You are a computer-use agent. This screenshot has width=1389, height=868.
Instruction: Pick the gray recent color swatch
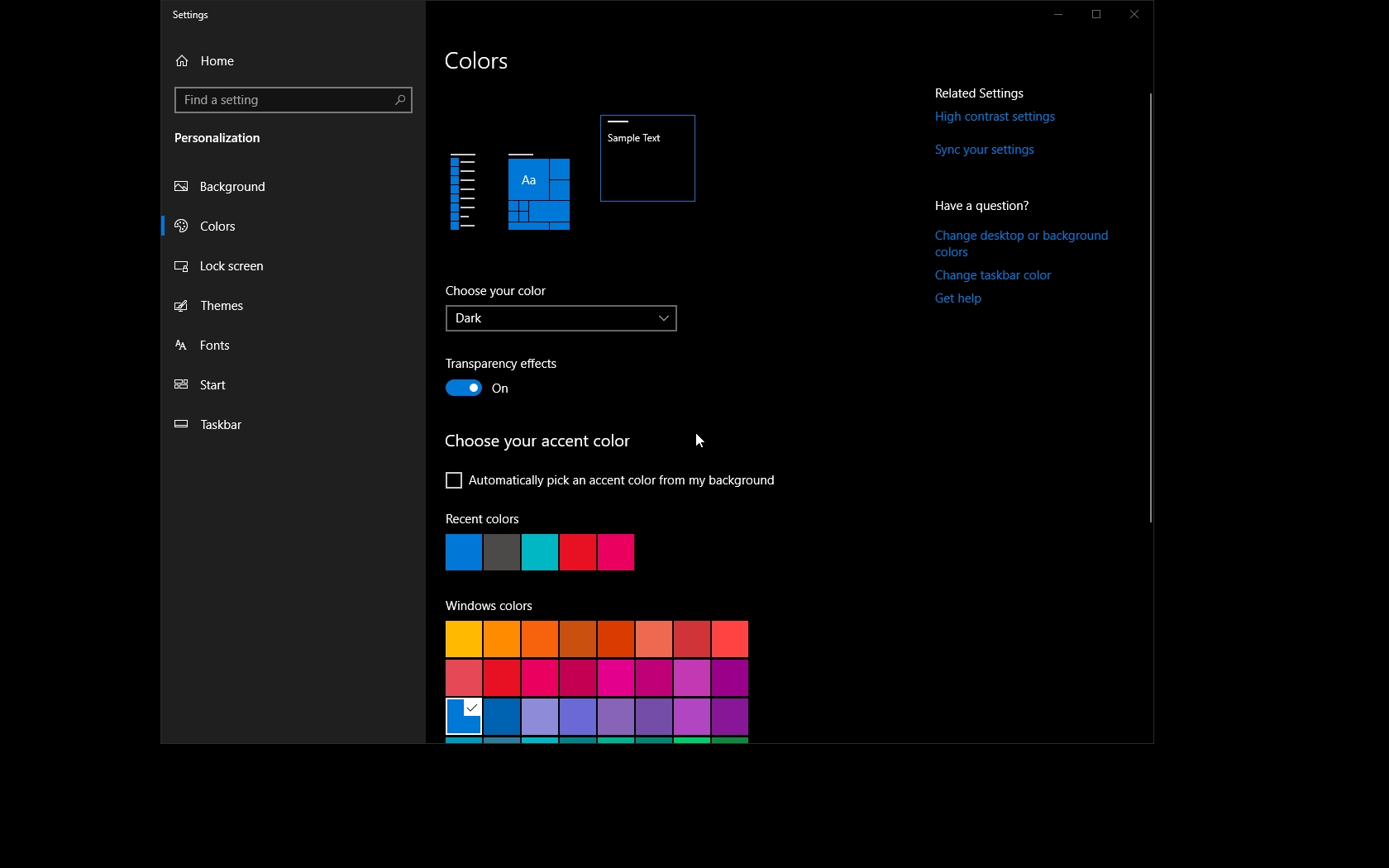point(502,552)
